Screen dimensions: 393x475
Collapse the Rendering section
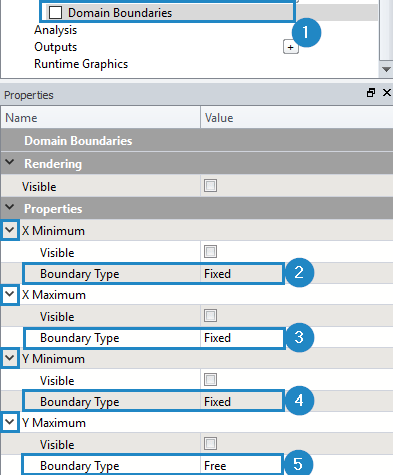click(10, 163)
